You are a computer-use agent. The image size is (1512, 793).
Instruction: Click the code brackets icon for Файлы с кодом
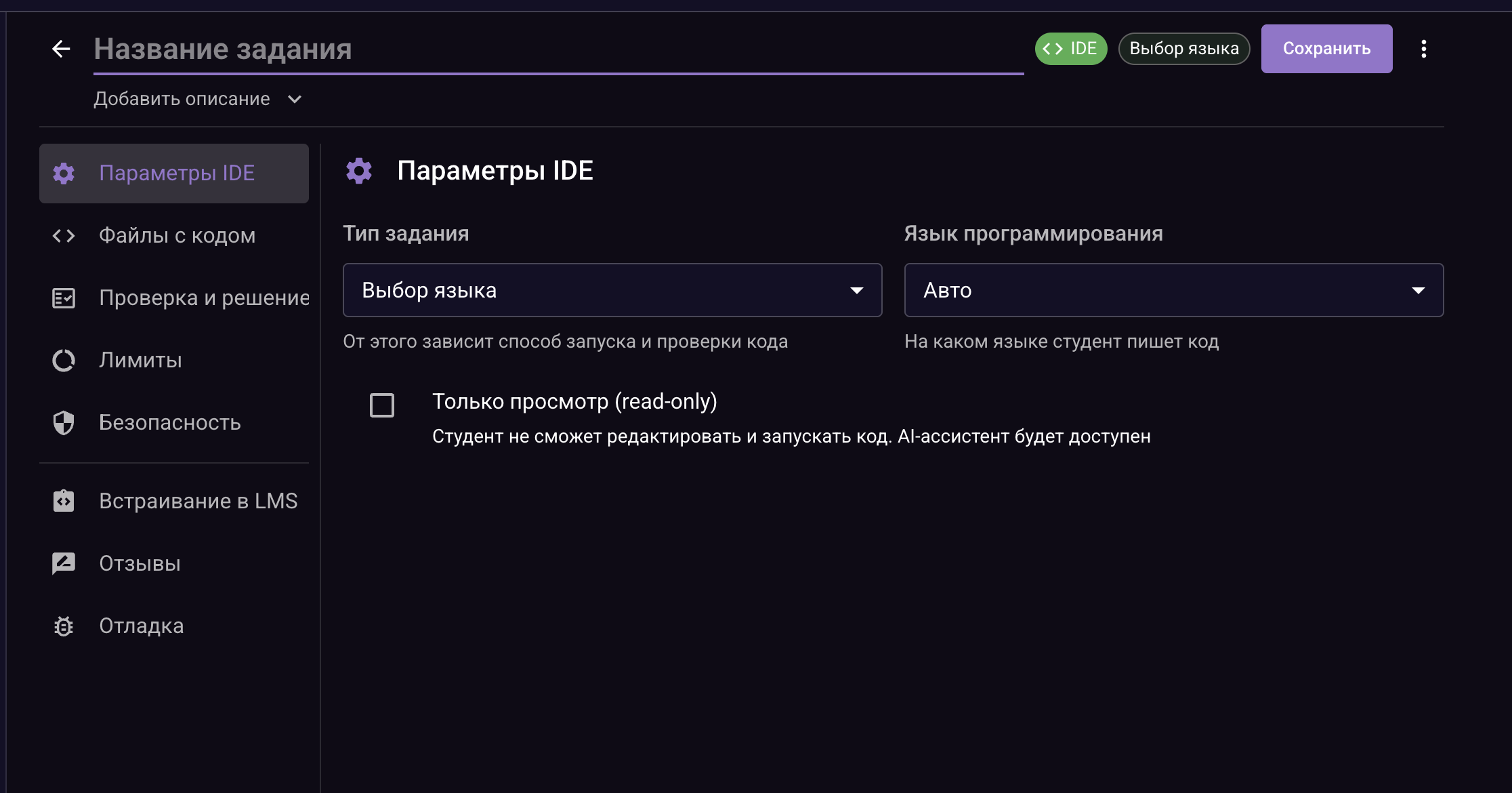(x=64, y=236)
